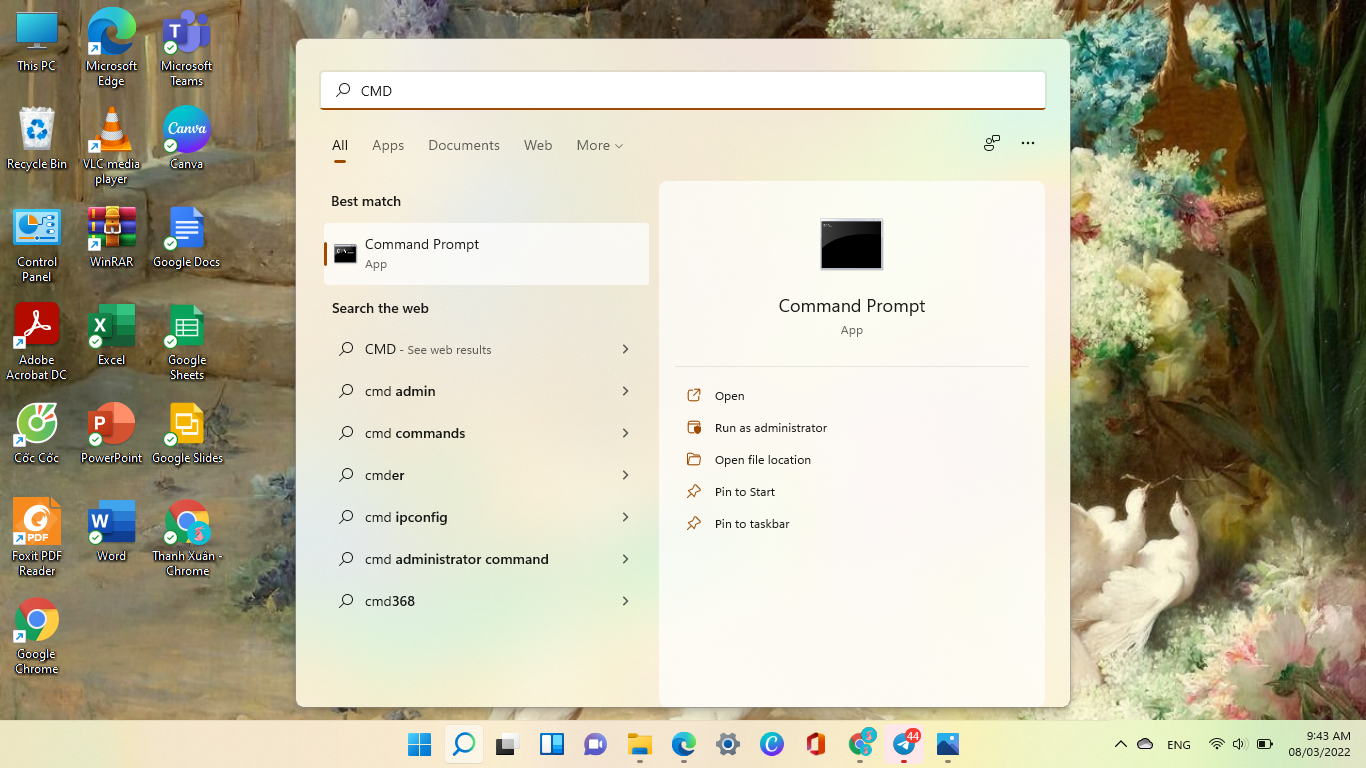
Task: Open Task View from the taskbar
Action: tap(507, 744)
